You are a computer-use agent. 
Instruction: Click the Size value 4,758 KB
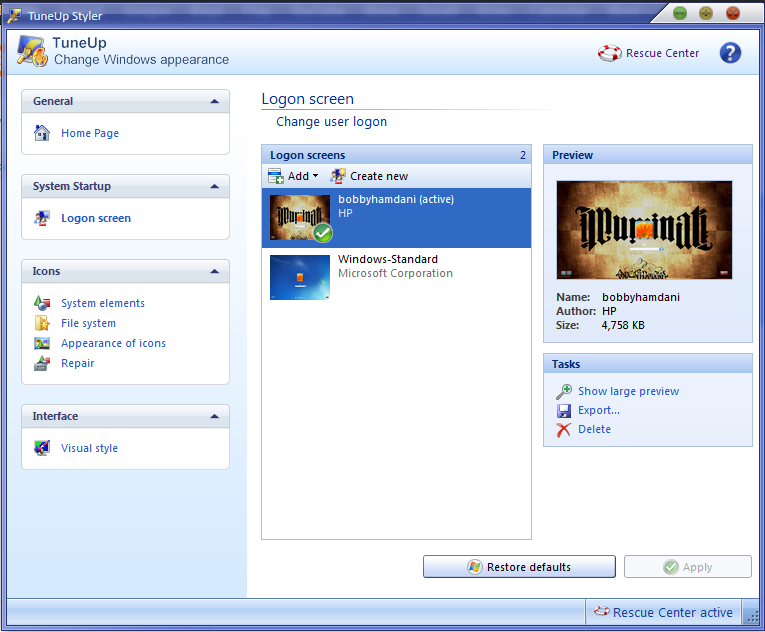coord(623,325)
